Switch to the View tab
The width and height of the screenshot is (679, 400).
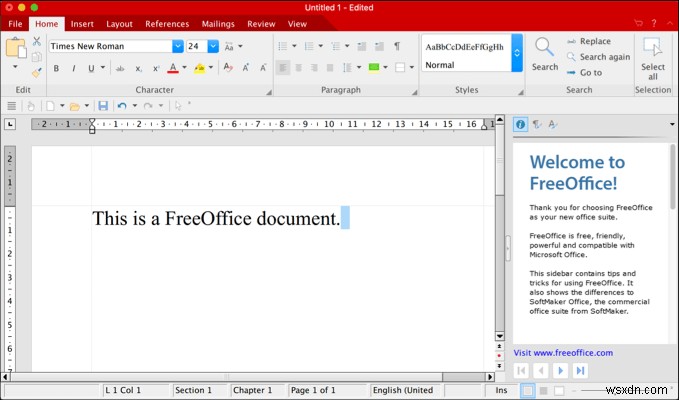coord(297,24)
